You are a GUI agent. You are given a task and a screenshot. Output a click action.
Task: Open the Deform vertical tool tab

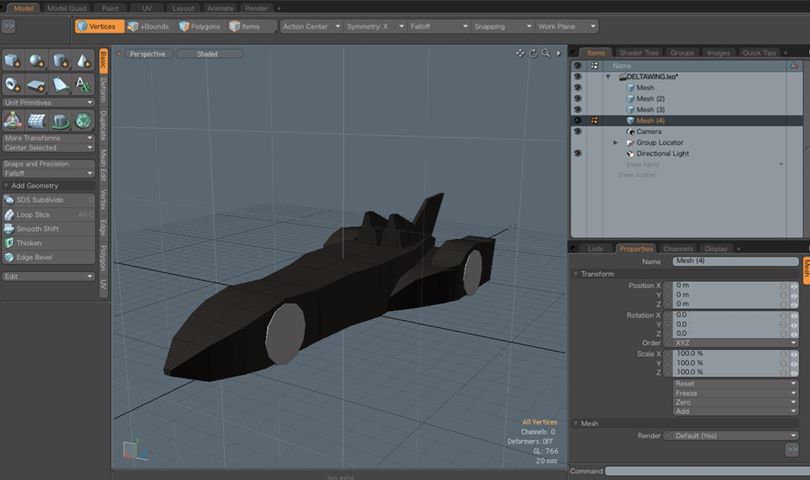(103, 91)
